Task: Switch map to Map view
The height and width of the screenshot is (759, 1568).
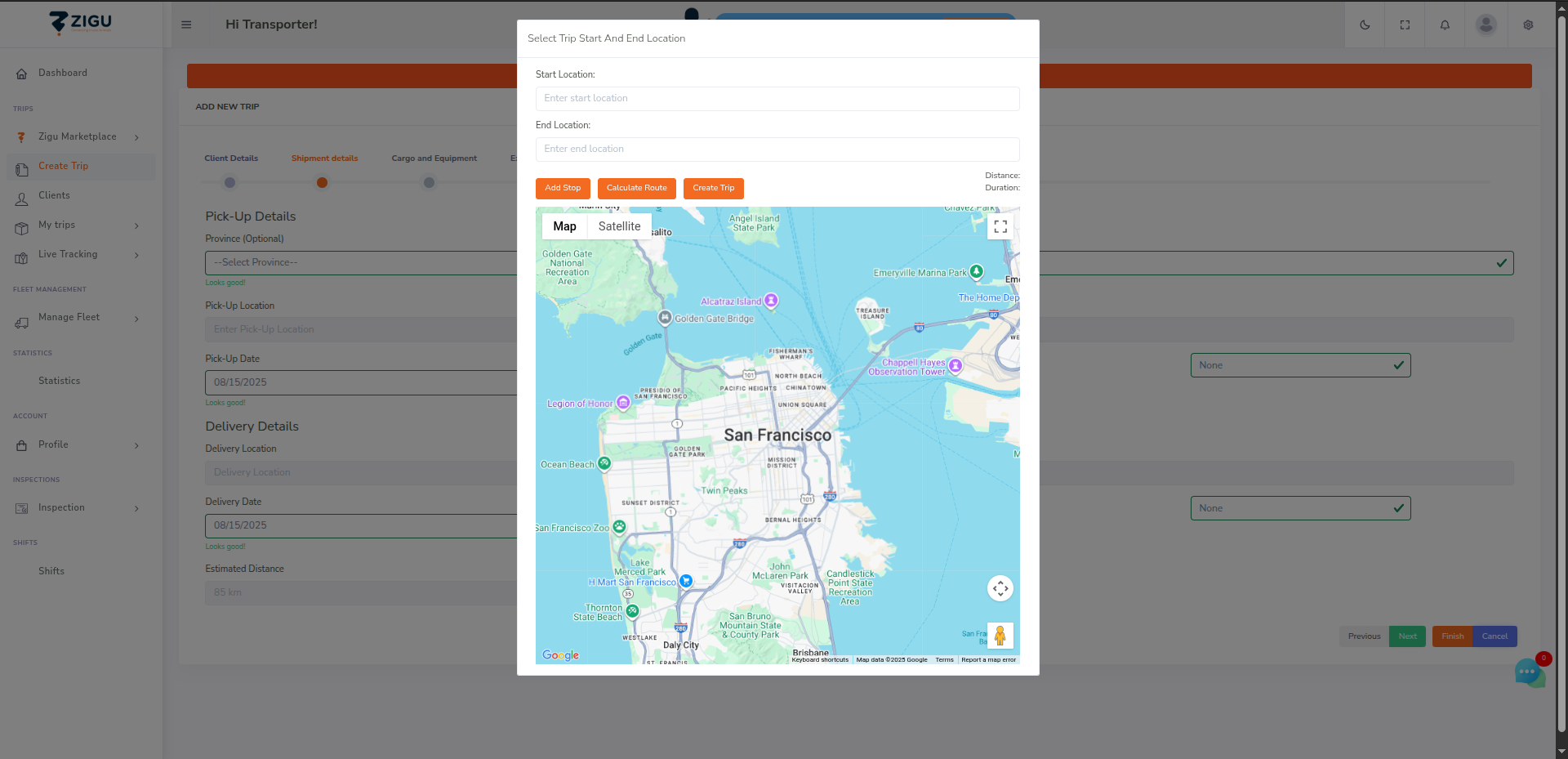Action: [564, 226]
